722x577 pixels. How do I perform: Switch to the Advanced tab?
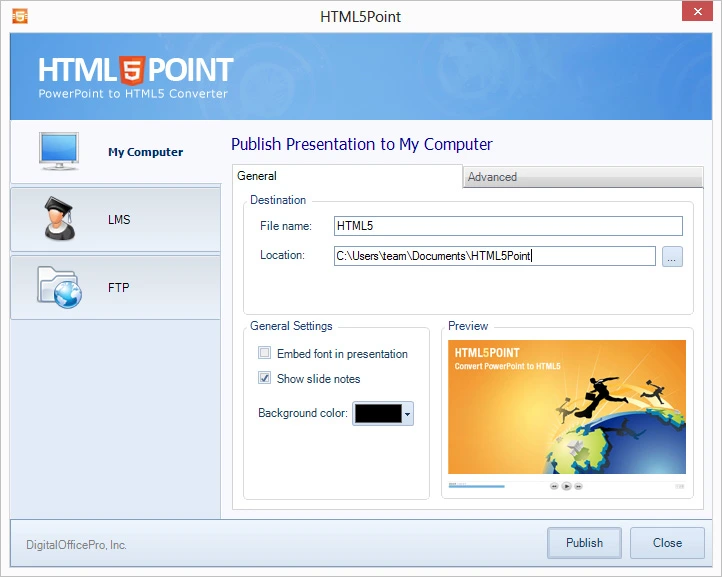tap(583, 177)
